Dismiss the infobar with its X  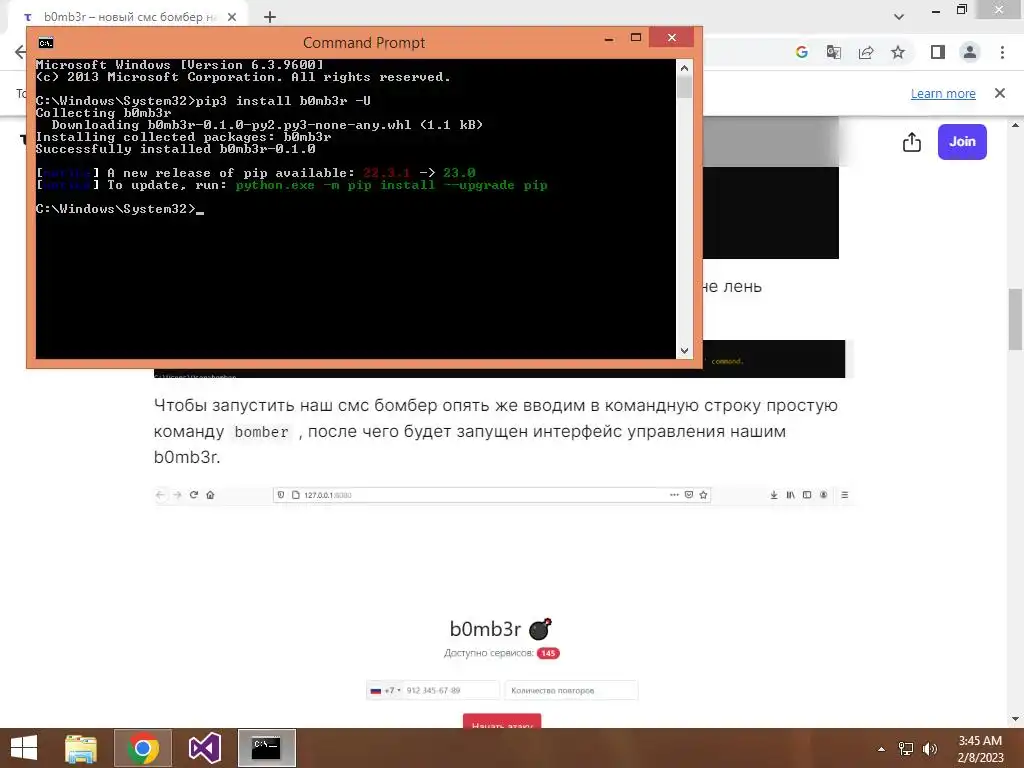[1000, 93]
